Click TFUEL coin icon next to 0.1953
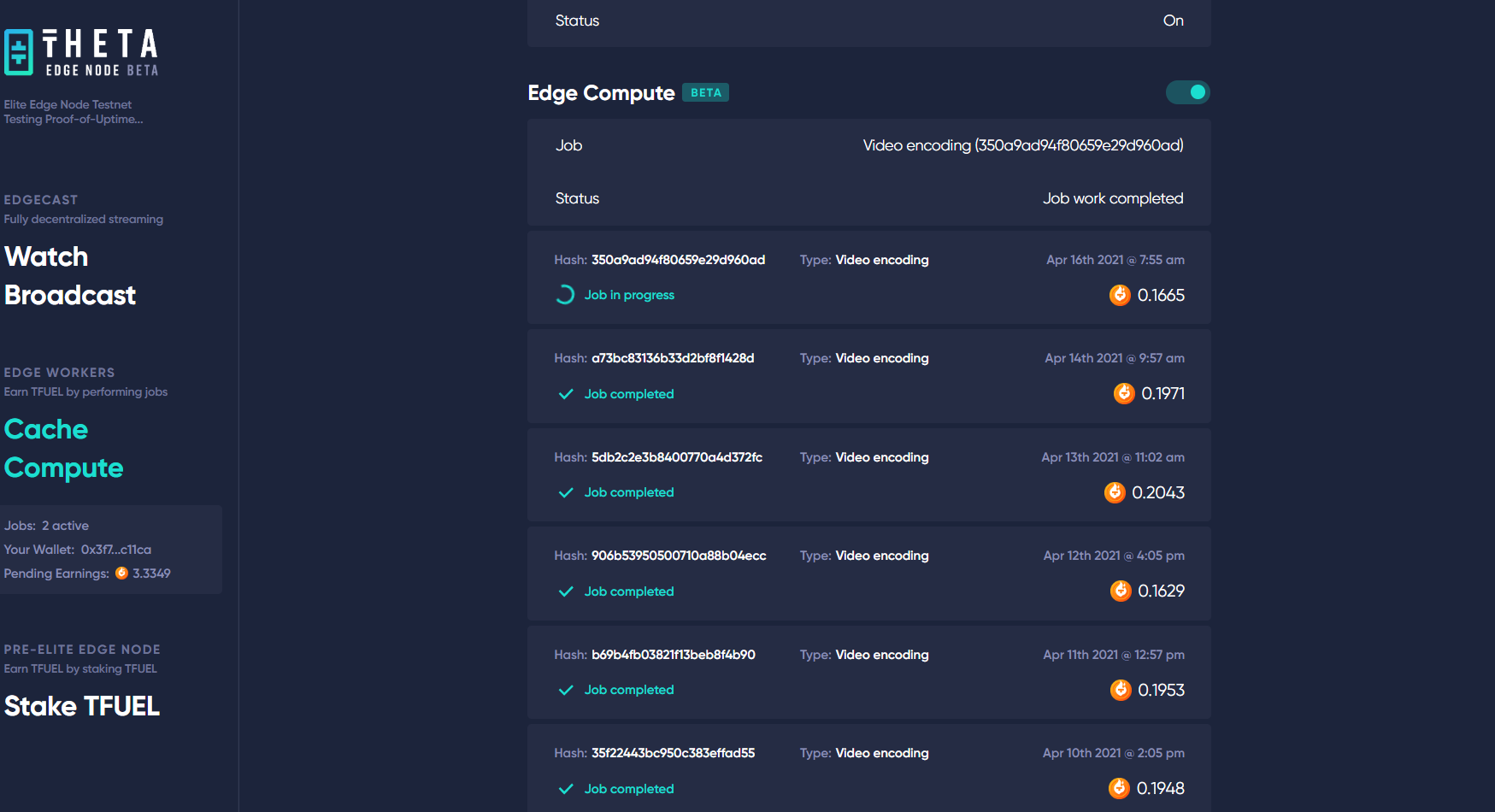This screenshot has width=1495, height=812. (1121, 690)
